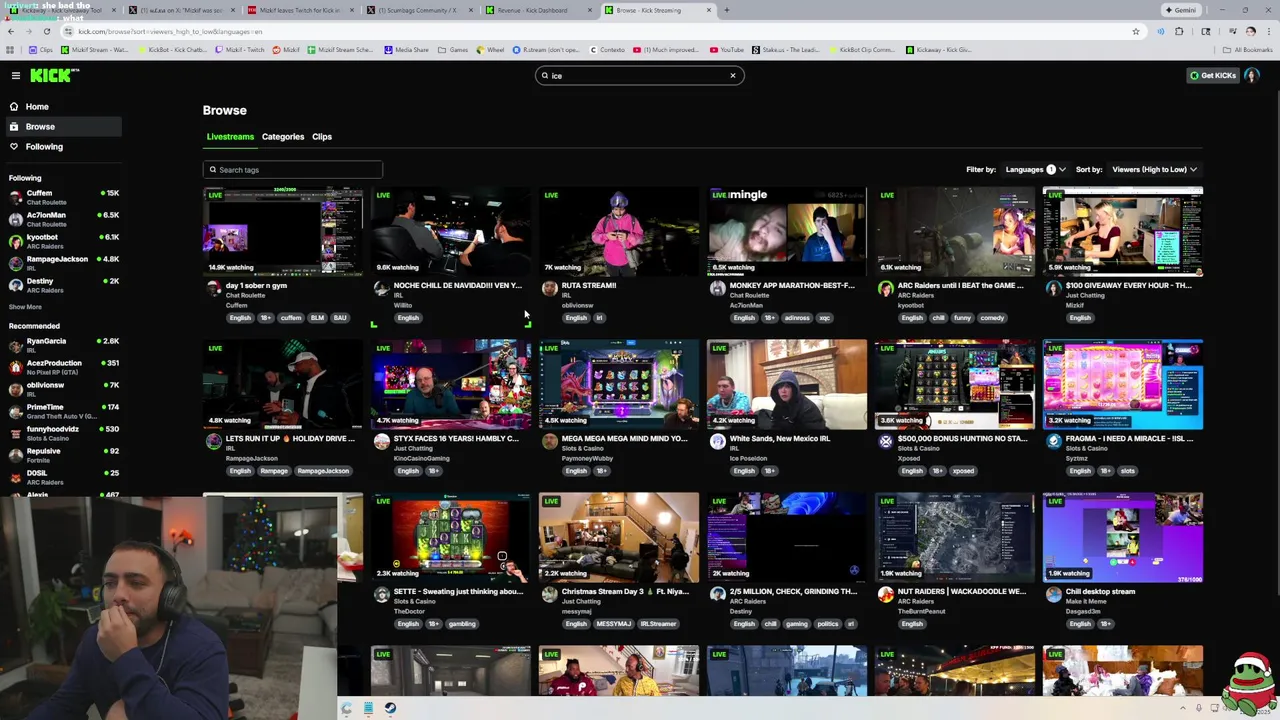The image size is (1280, 720).
Task: Open Repulsive in Recommended list
Action: tap(62, 455)
